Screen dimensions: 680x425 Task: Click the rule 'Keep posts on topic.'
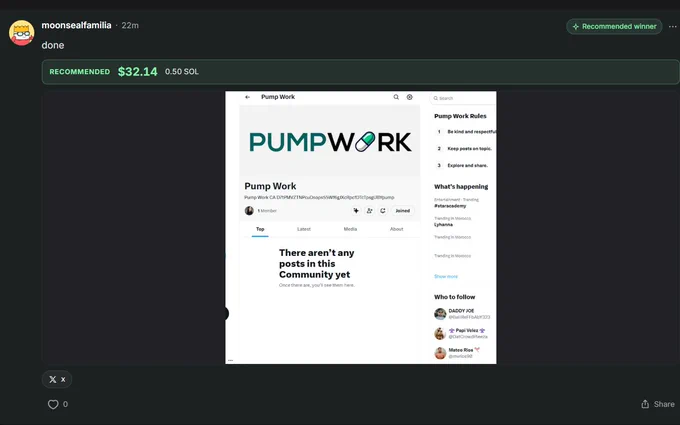(470, 149)
